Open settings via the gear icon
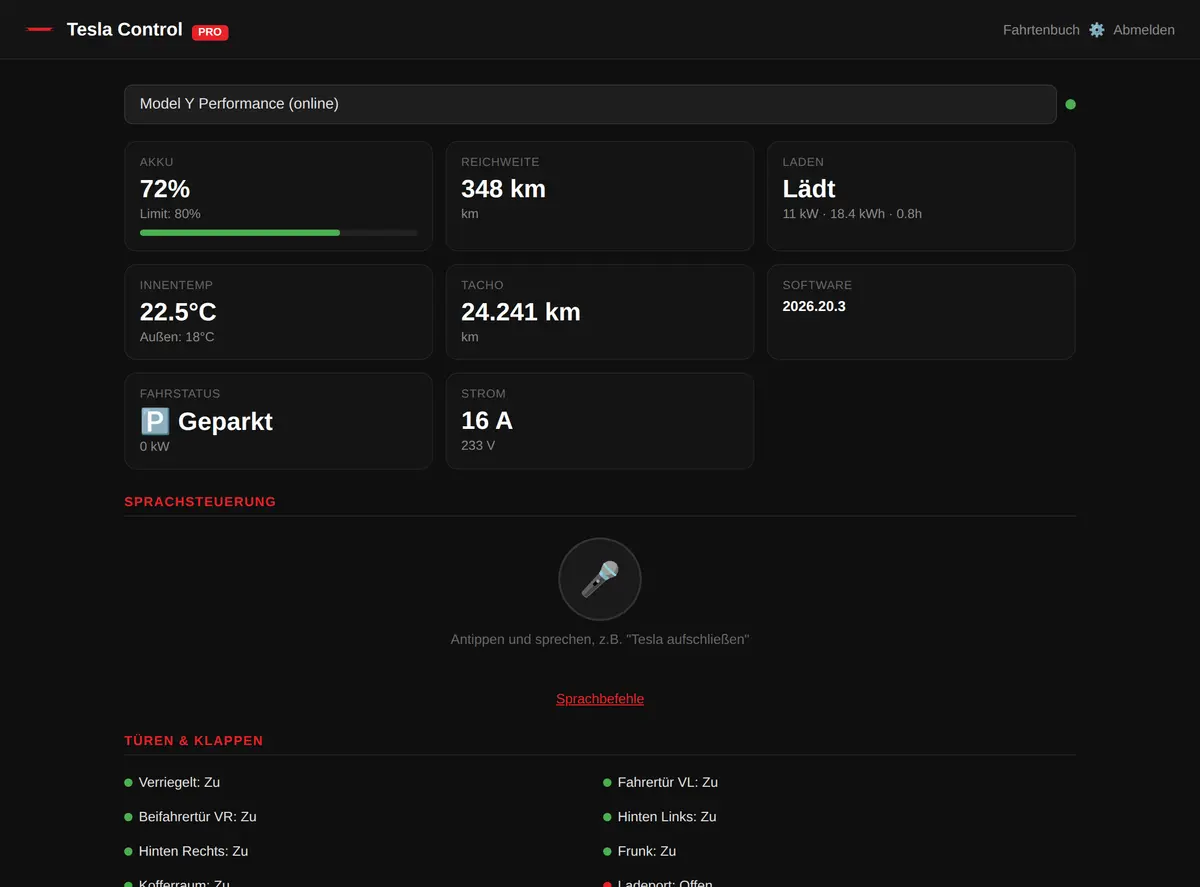This screenshot has height=887, width=1200. [1096, 30]
